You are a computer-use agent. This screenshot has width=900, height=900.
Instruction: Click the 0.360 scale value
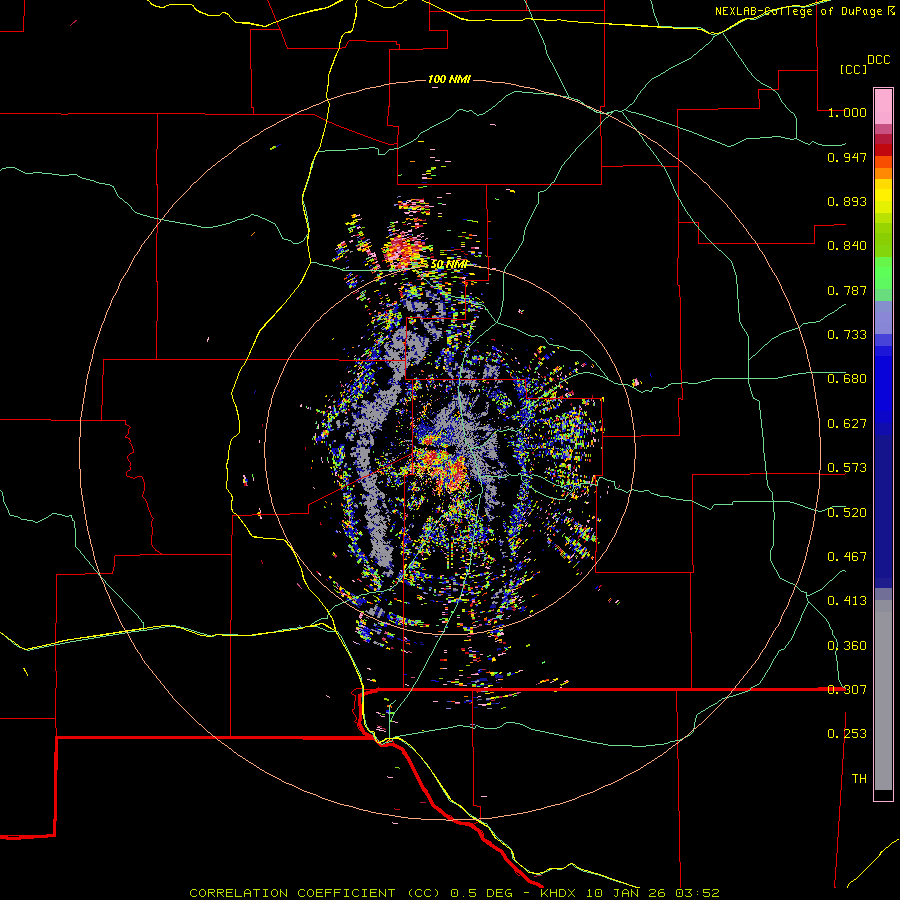point(847,646)
